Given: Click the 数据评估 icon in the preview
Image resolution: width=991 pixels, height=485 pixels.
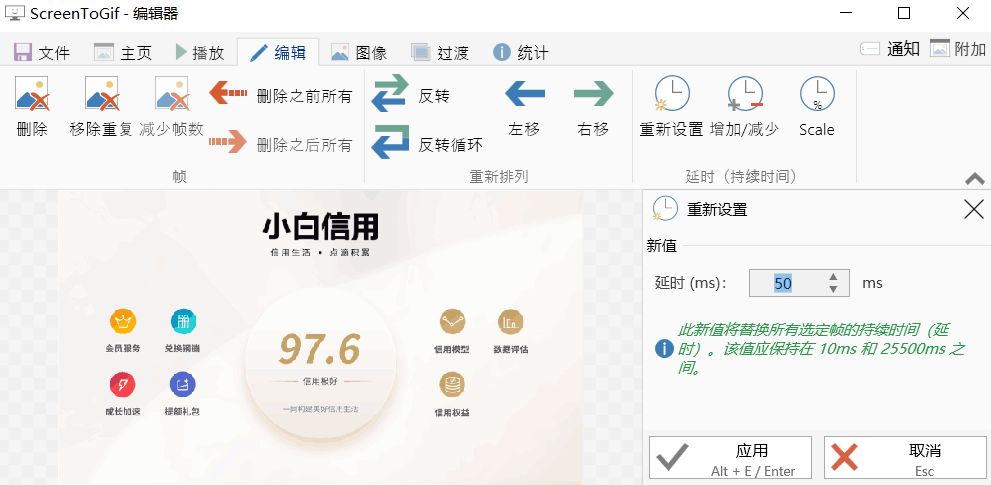Looking at the screenshot, I should (511, 321).
